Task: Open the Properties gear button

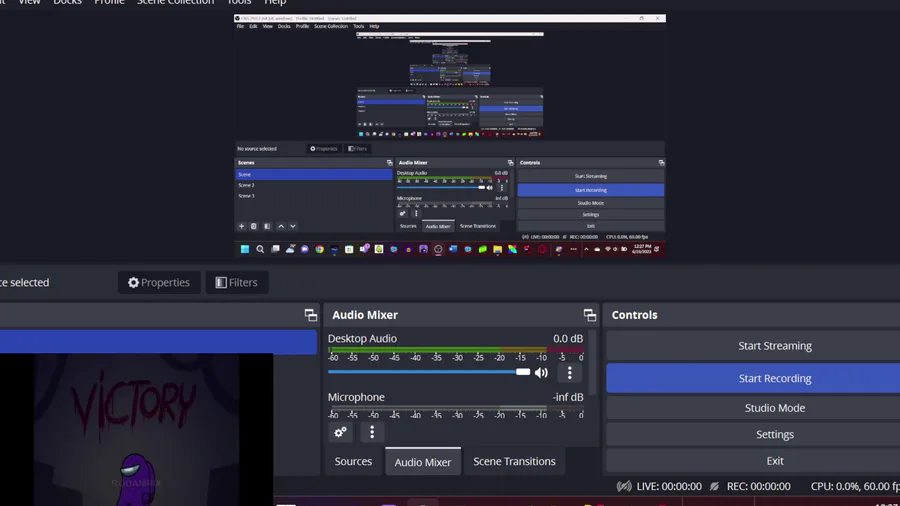Action: click(x=159, y=282)
